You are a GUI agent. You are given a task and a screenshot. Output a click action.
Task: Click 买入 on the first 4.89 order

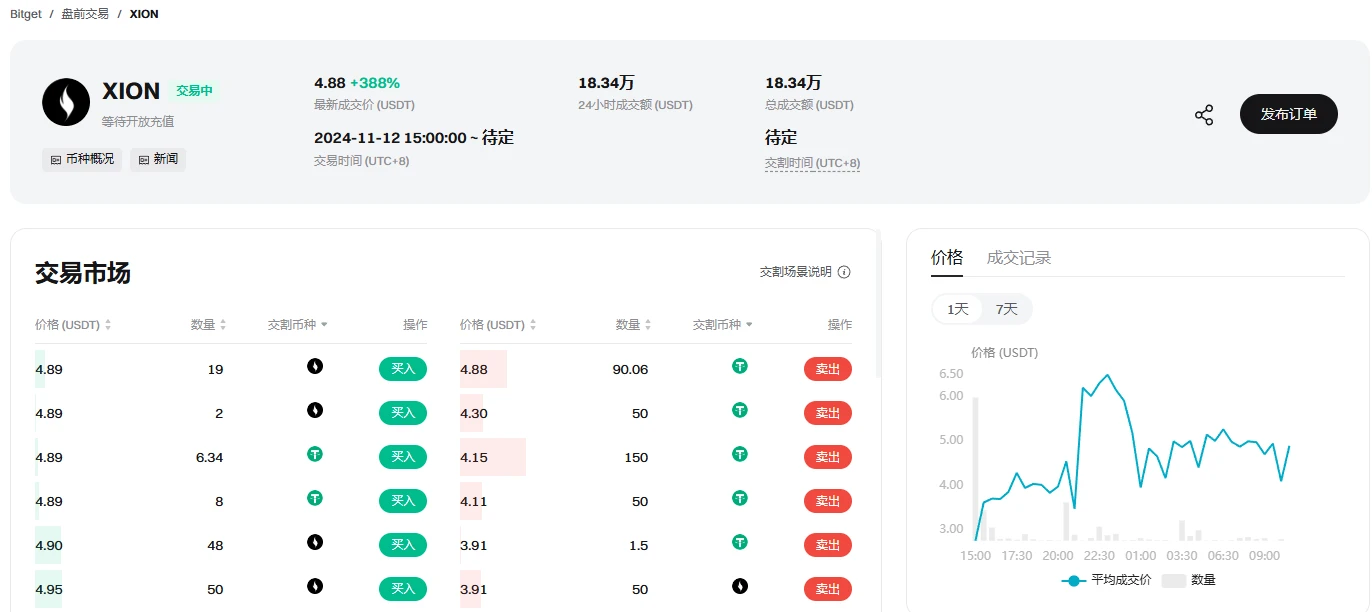coord(402,368)
